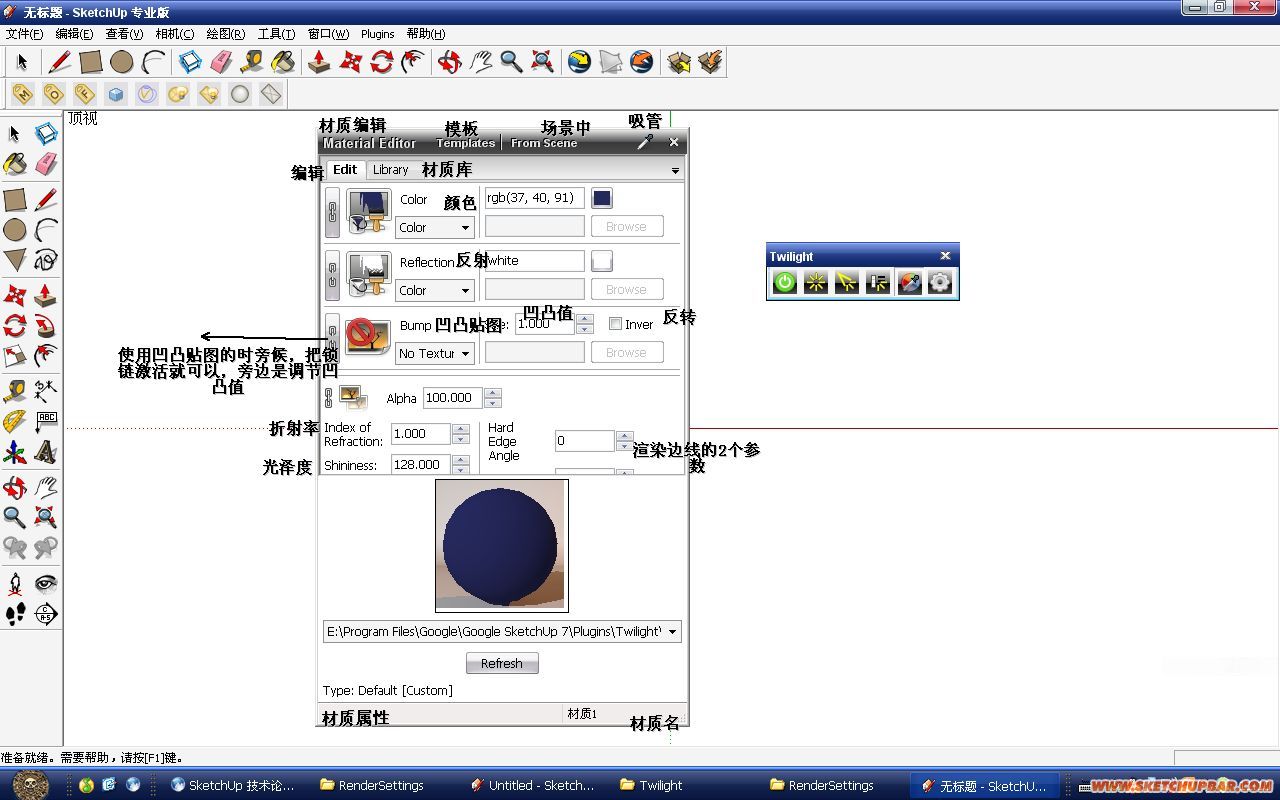
Task: Select the Edit tab
Action: click(x=345, y=170)
